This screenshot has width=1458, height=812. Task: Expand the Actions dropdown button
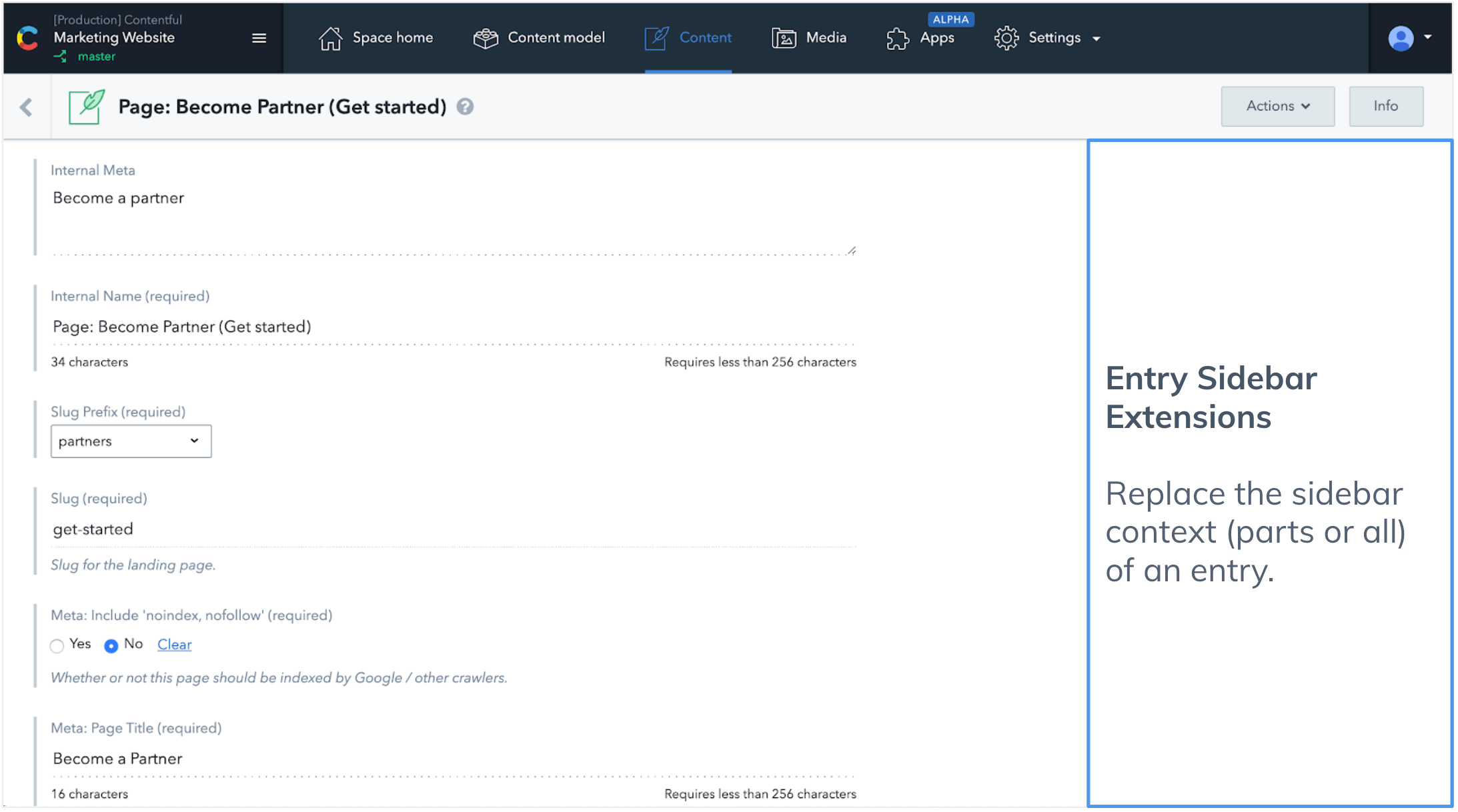(x=1278, y=106)
